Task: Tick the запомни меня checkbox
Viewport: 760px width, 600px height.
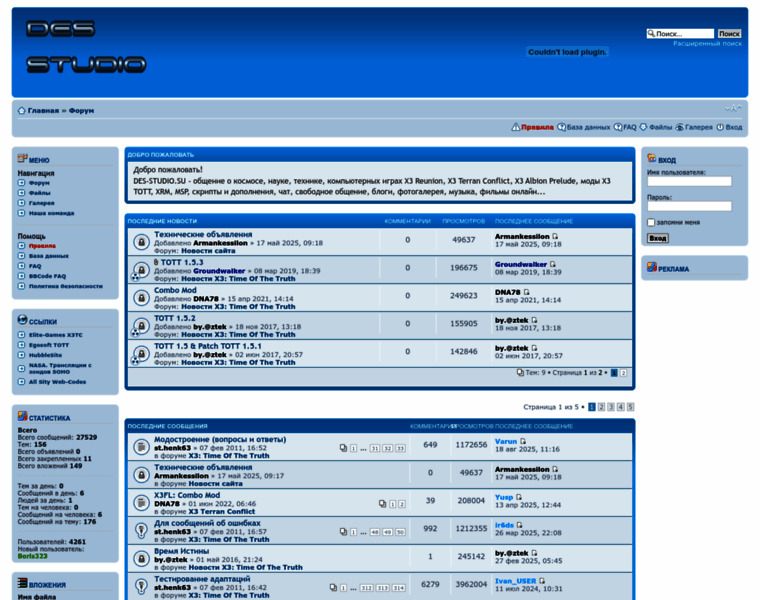Action: [651, 222]
